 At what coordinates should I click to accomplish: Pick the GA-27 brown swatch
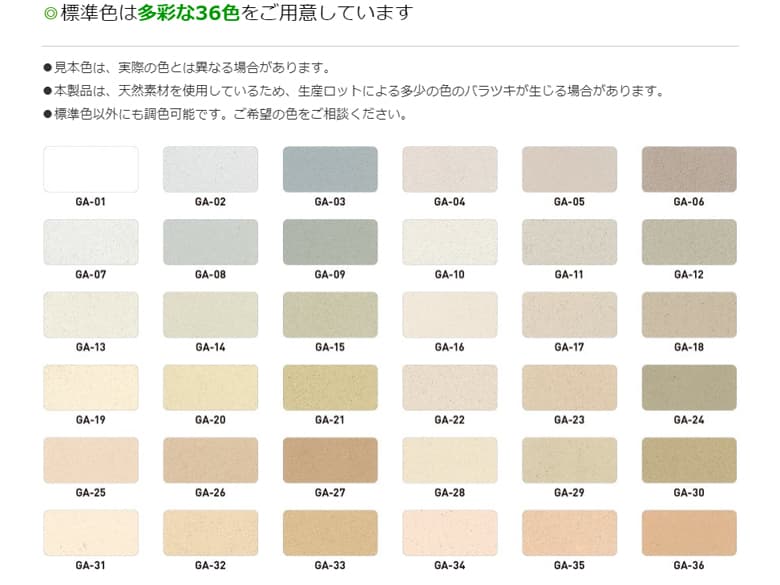(x=330, y=460)
